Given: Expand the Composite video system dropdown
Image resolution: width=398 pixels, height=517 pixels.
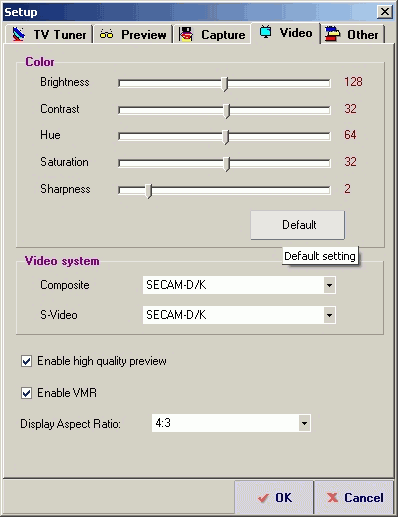Looking at the screenshot, I should pyautogui.click(x=329, y=285).
